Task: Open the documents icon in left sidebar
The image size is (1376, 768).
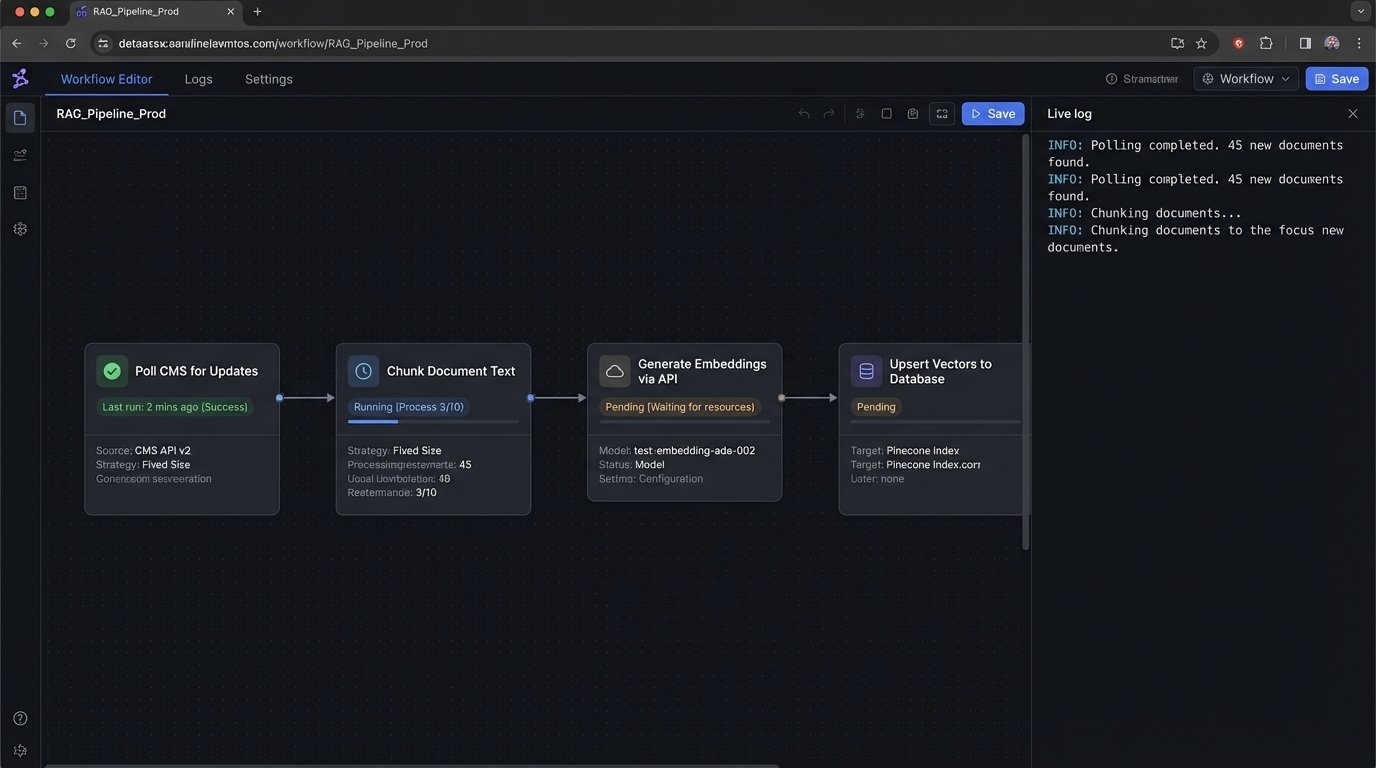Action: [x=20, y=118]
